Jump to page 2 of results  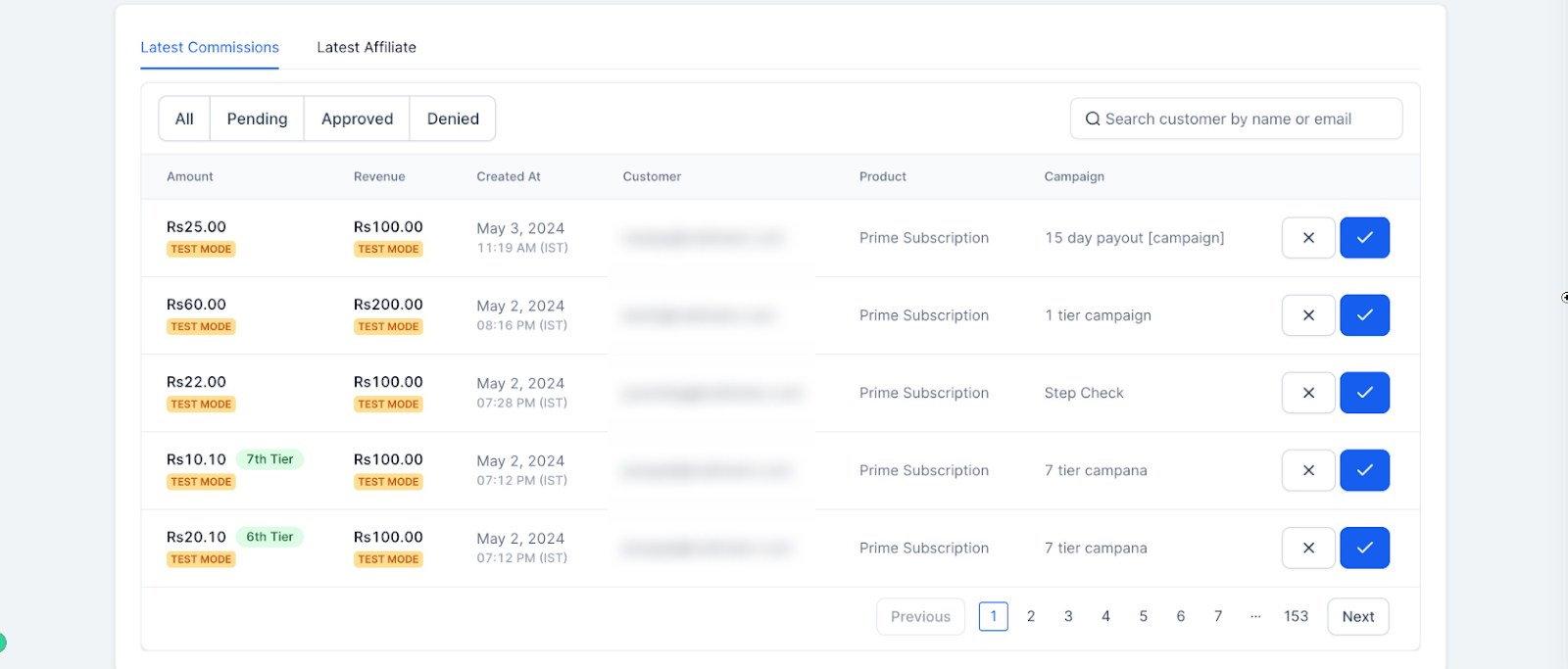coord(1031,616)
